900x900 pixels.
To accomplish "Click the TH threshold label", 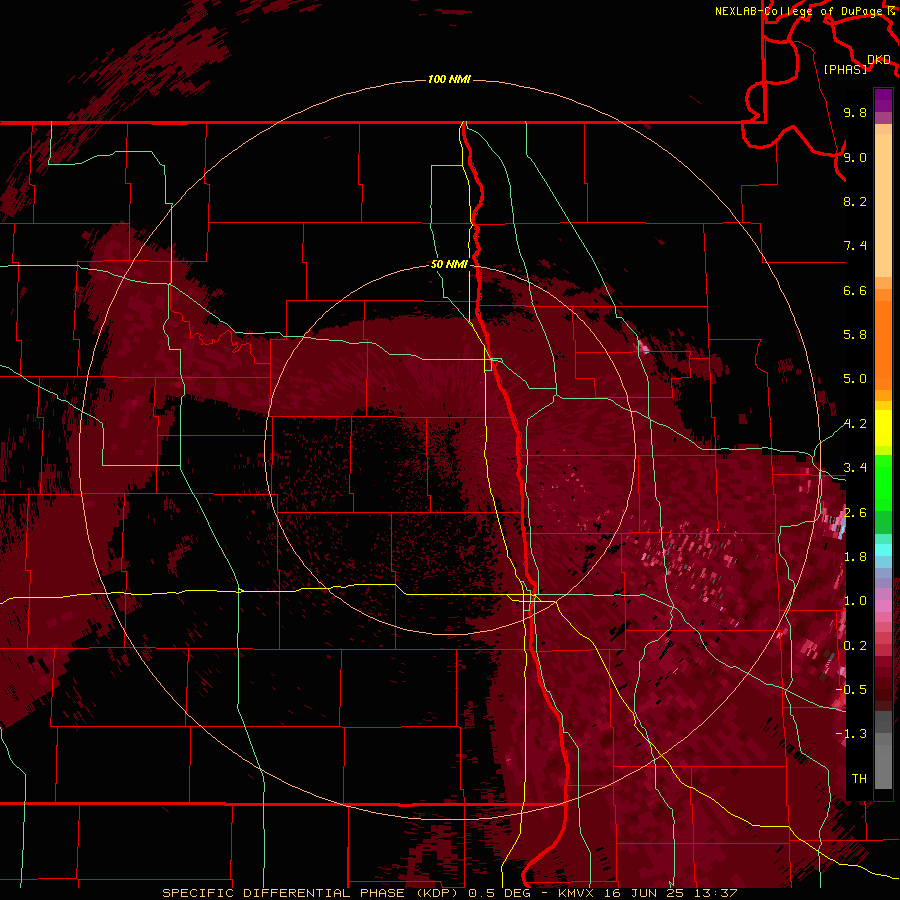I will click(x=859, y=779).
